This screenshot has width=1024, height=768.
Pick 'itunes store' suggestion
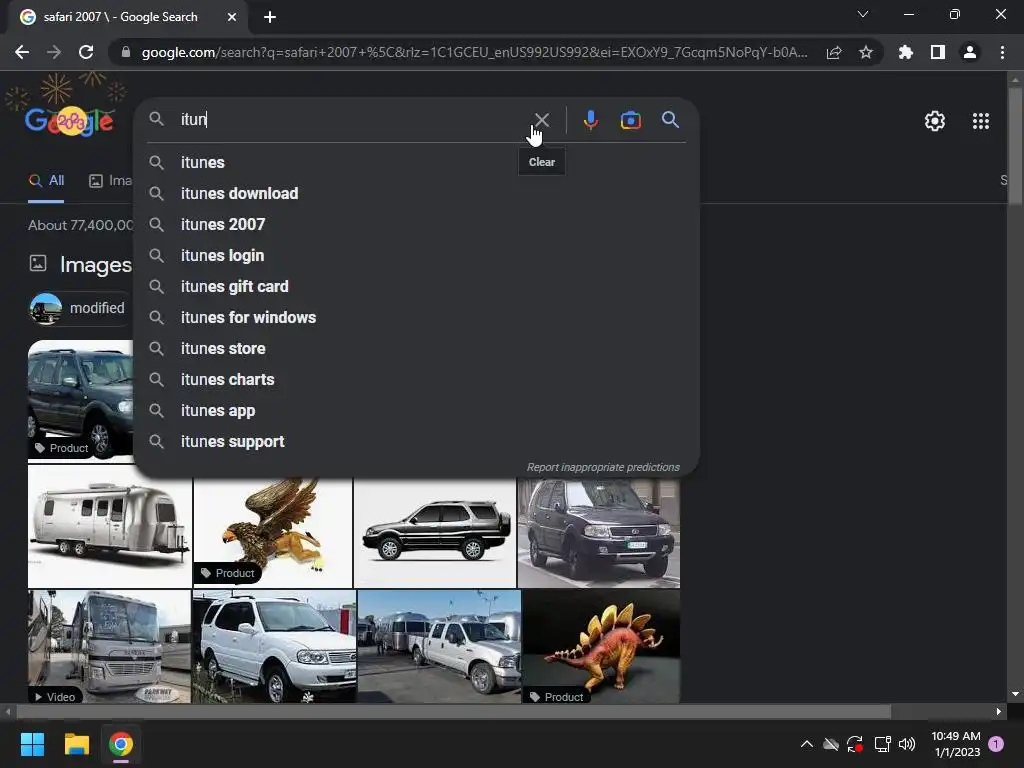(x=416, y=349)
